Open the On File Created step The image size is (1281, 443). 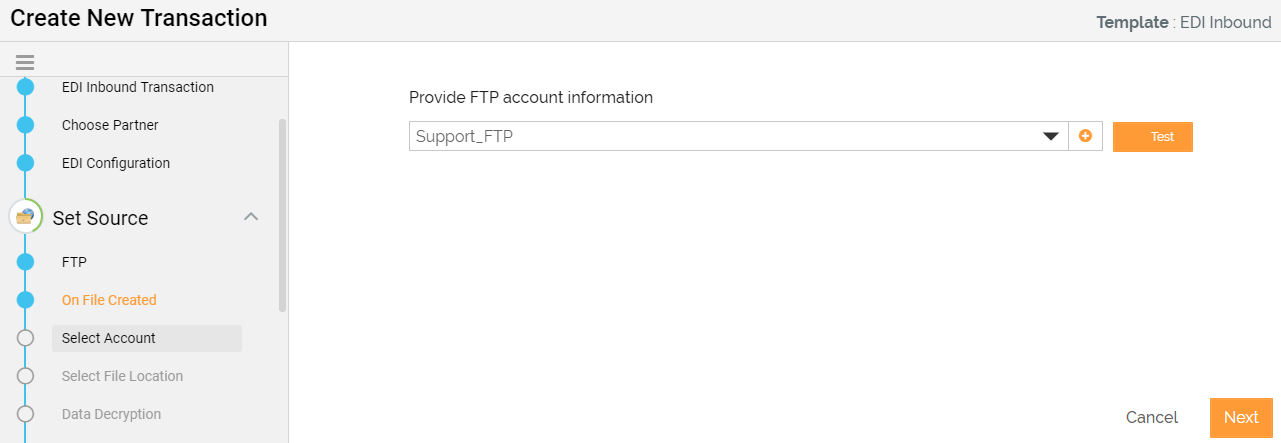pyautogui.click(x=109, y=300)
